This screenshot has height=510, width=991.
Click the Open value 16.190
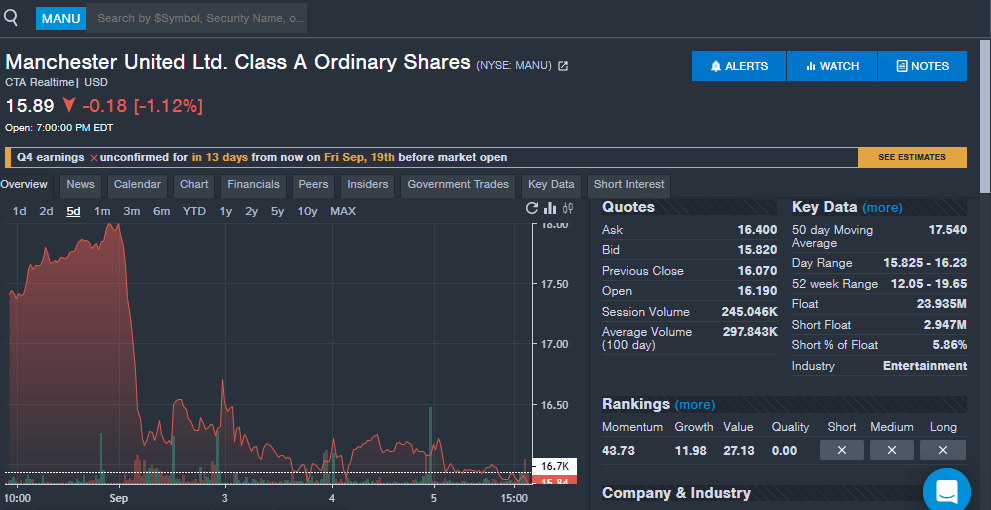[757, 291]
